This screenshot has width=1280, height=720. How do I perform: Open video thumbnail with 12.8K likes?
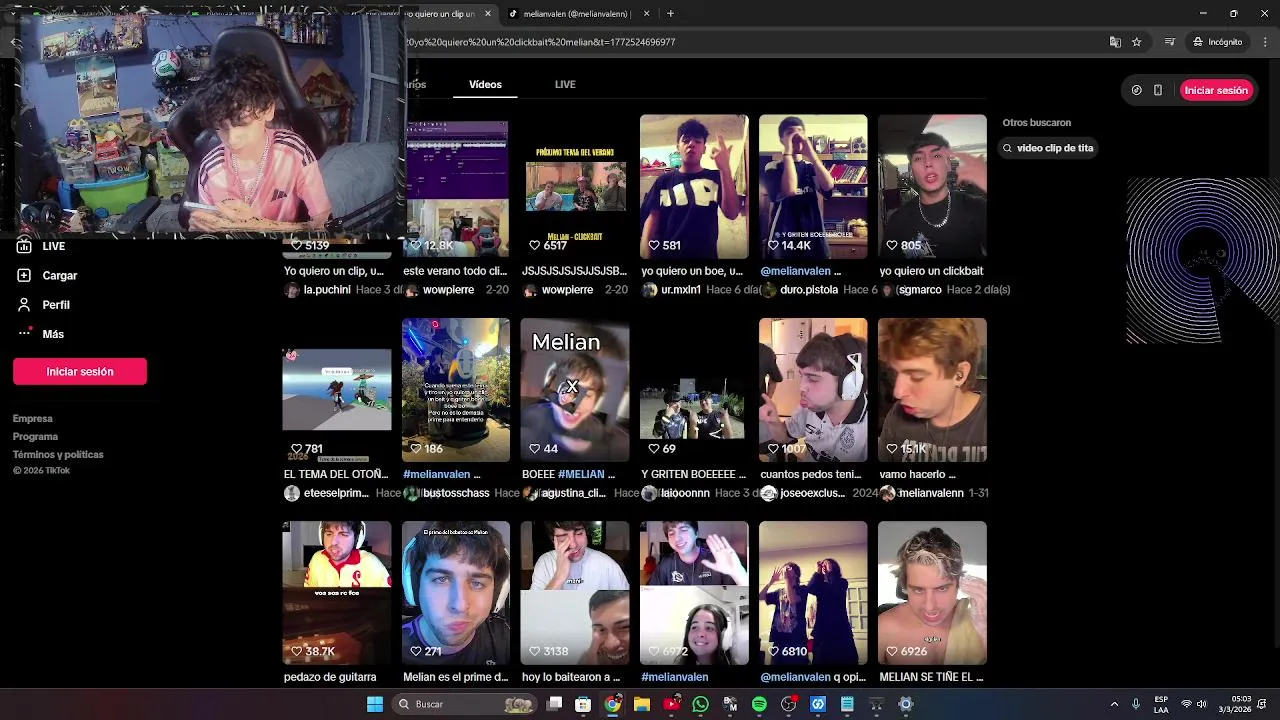456,187
